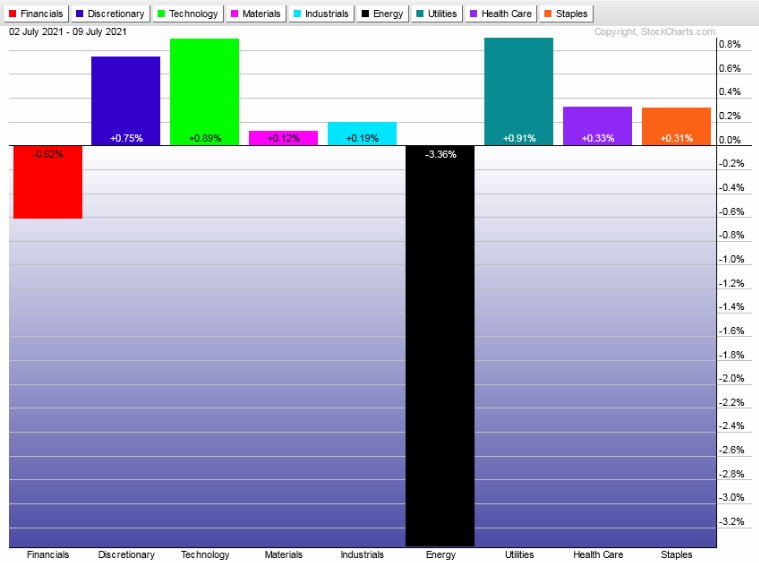759x563 pixels.
Task: Click the Industrials x-axis label
Action: [362, 555]
